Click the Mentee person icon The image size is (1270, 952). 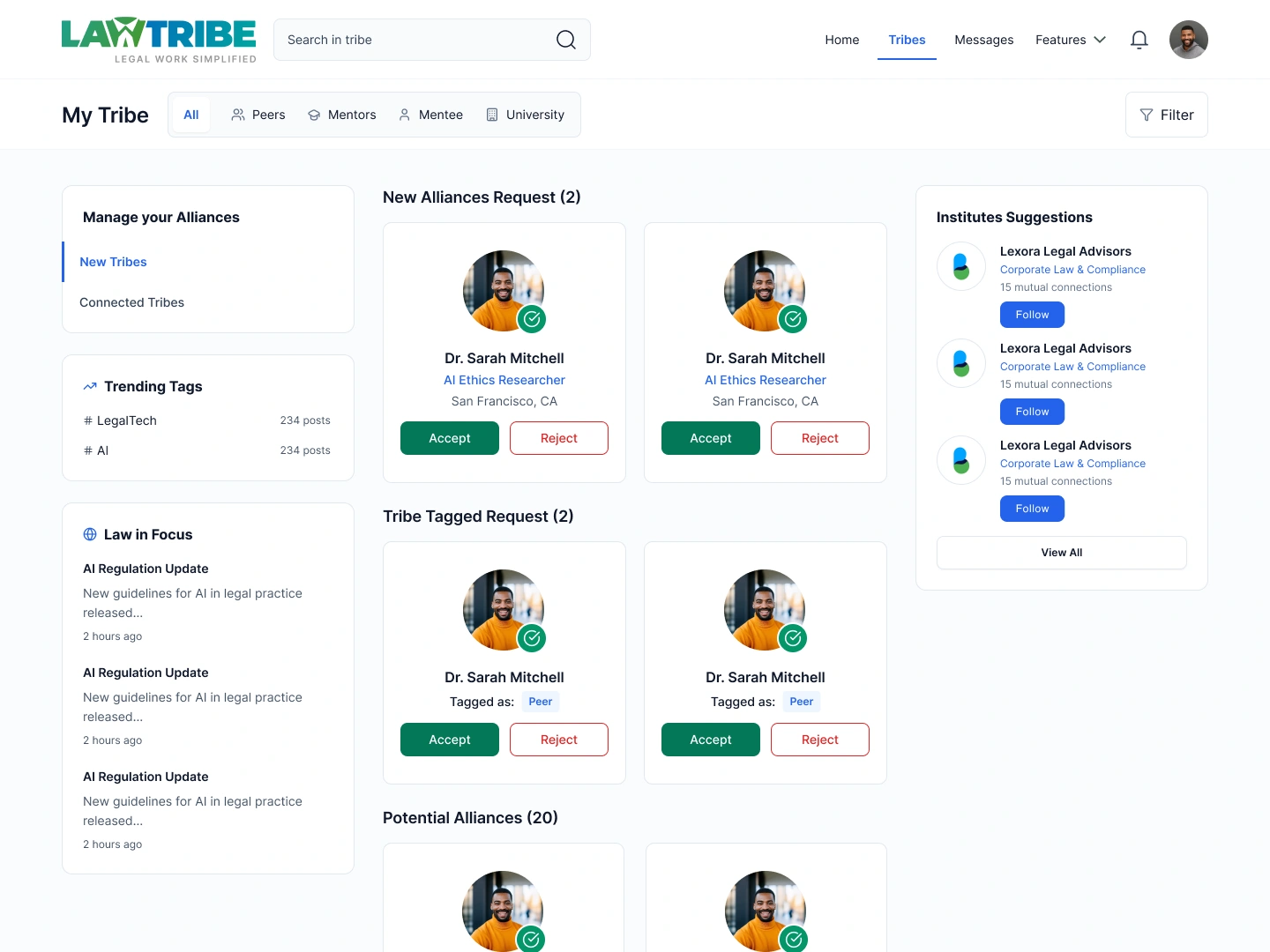pos(405,115)
